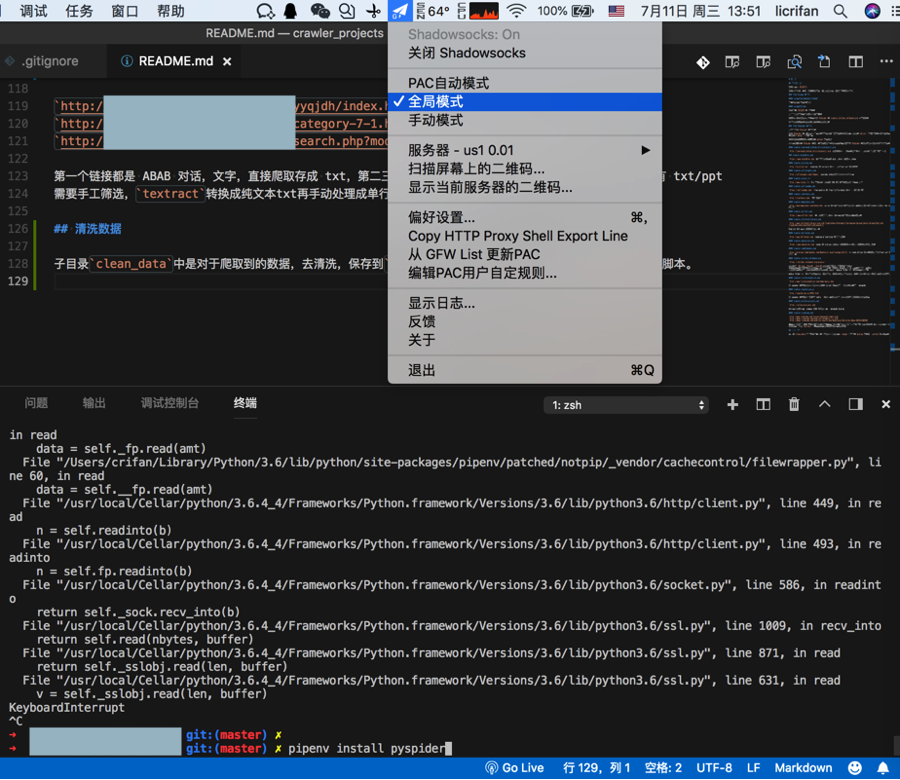Open 关于 about entry
The width and height of the screenshot is (900, 780).
(525, 340)
